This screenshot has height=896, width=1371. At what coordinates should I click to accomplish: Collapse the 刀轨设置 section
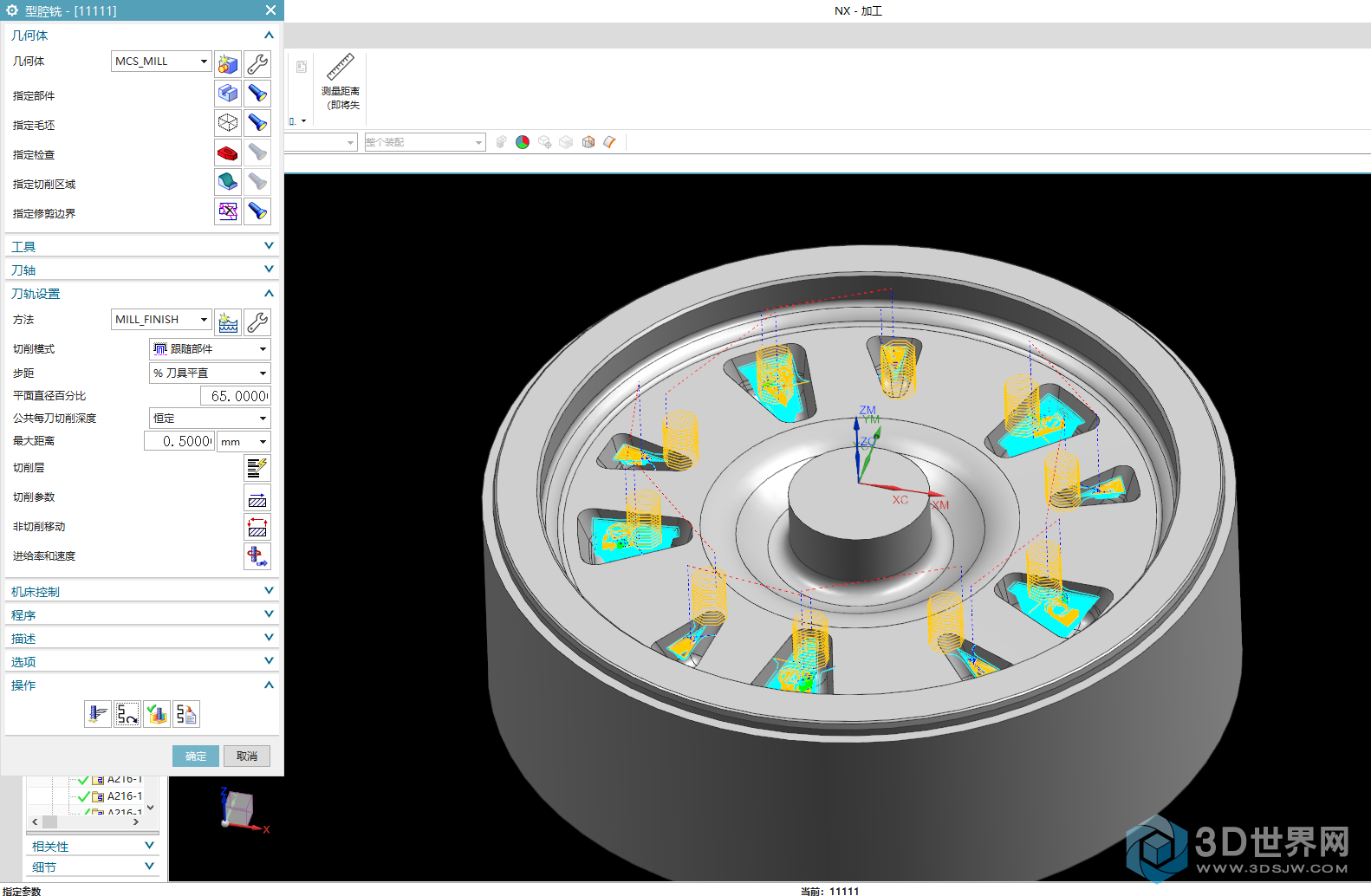click(141, 294)
